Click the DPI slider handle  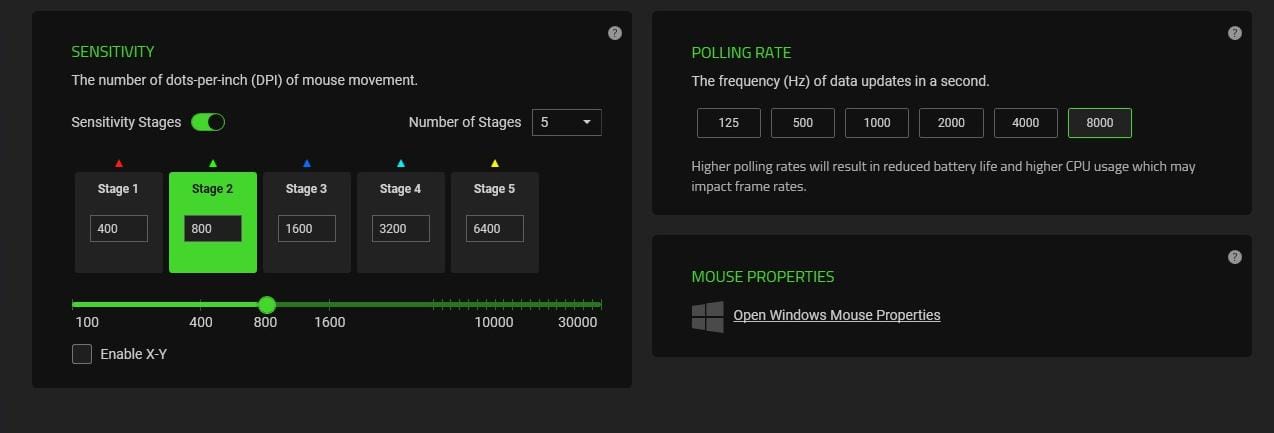(x=267, y=304)
